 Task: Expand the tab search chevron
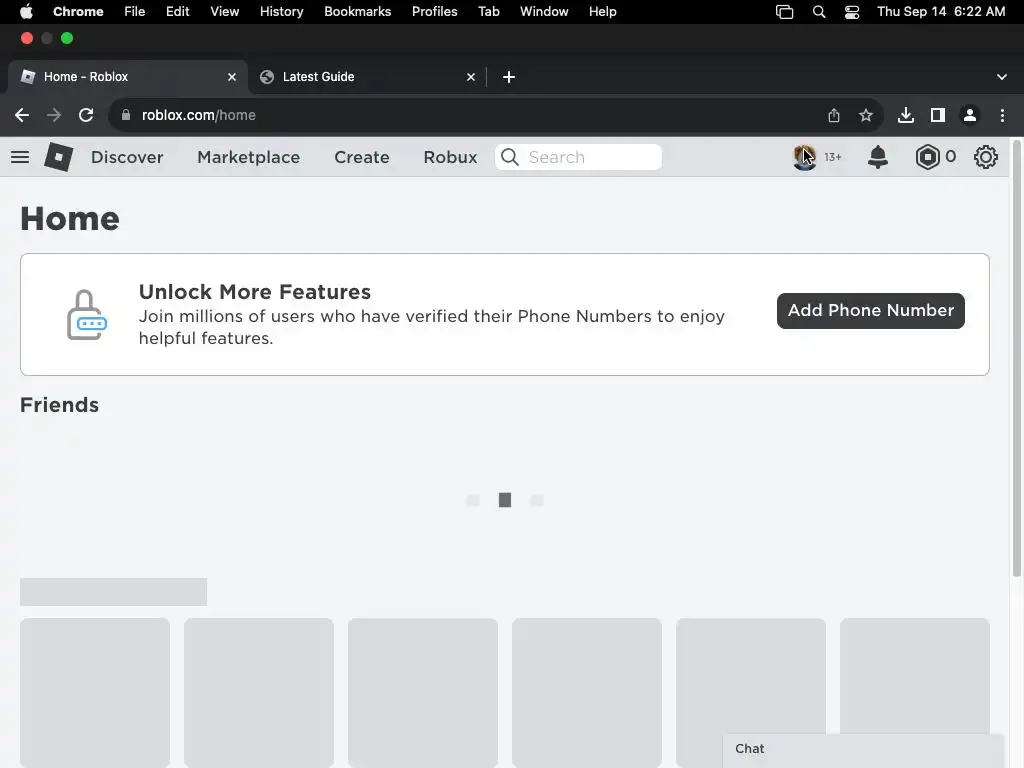[1002, 77]
